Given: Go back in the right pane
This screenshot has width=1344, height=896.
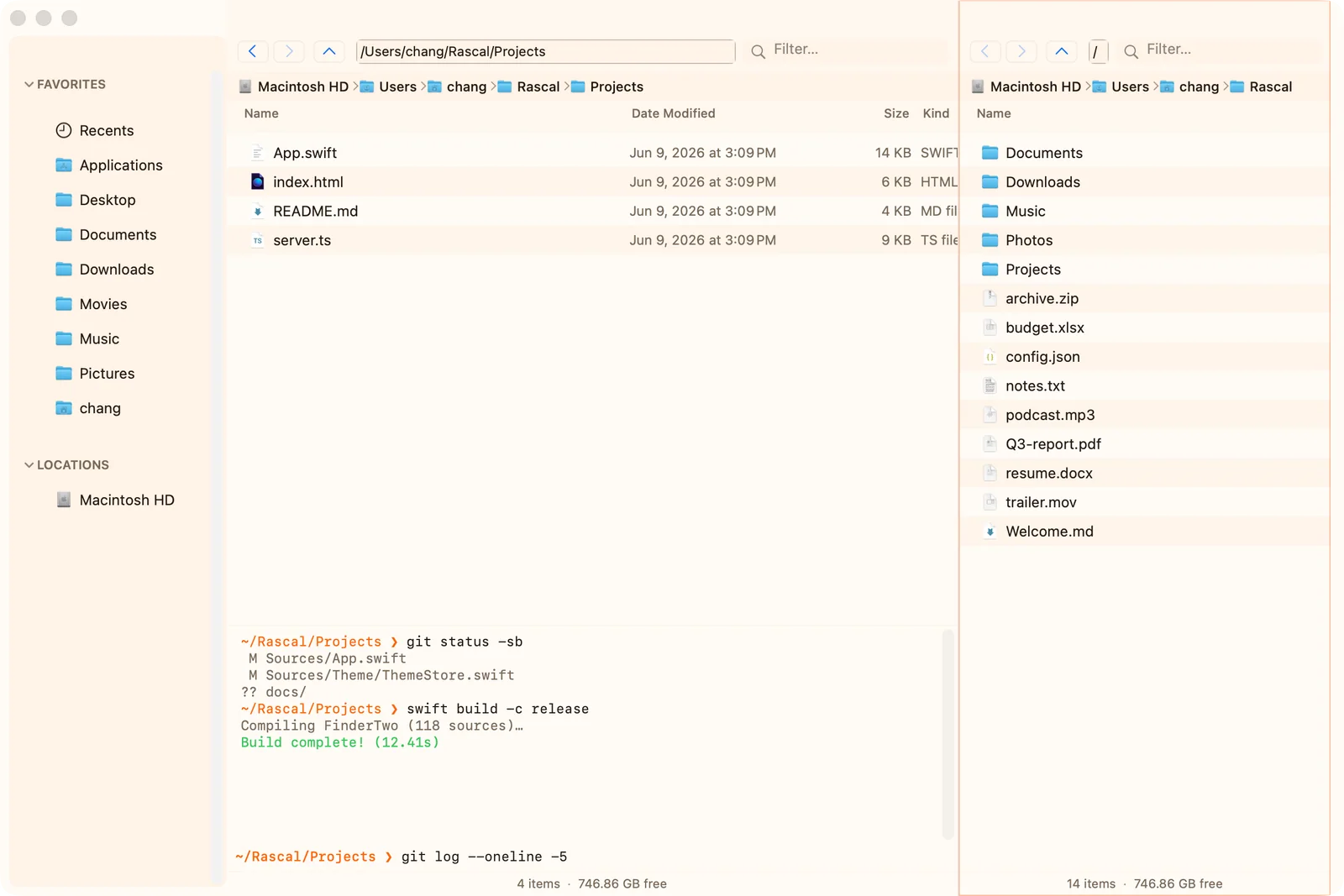Looking at the screenshot, I should [984, 51].
